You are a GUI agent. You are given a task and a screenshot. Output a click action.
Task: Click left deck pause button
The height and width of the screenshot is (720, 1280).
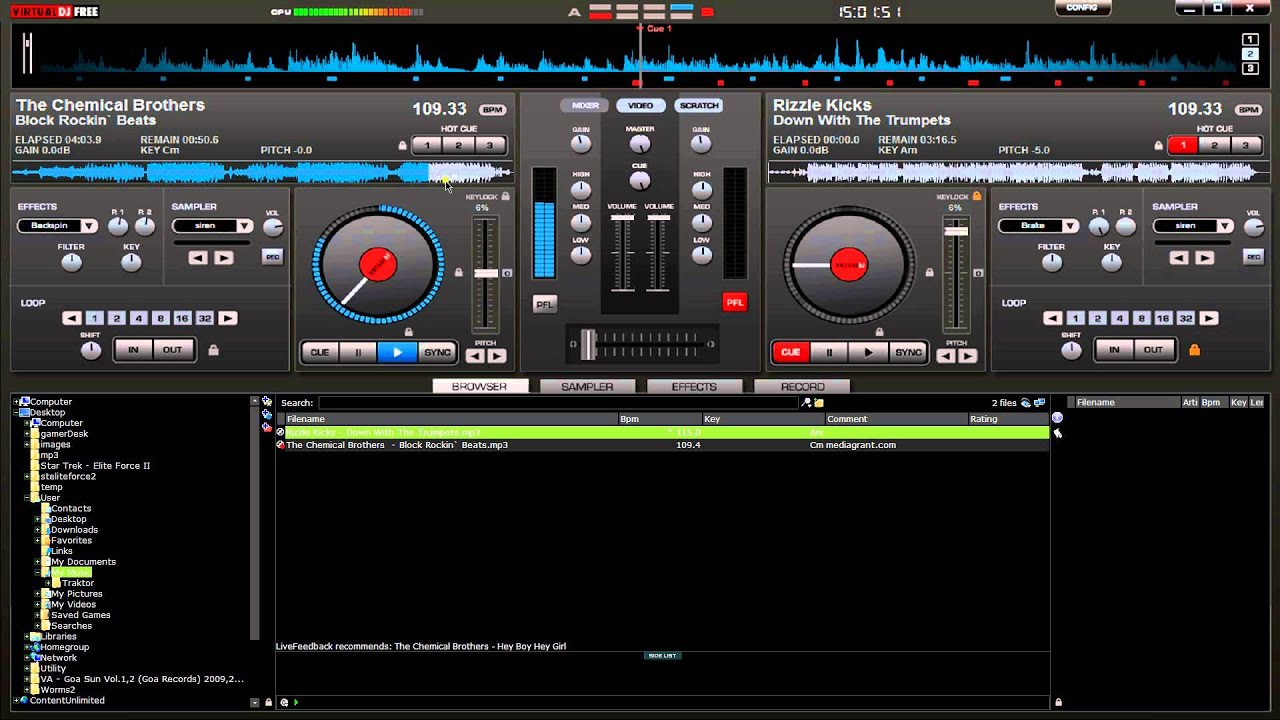point(358,352)
